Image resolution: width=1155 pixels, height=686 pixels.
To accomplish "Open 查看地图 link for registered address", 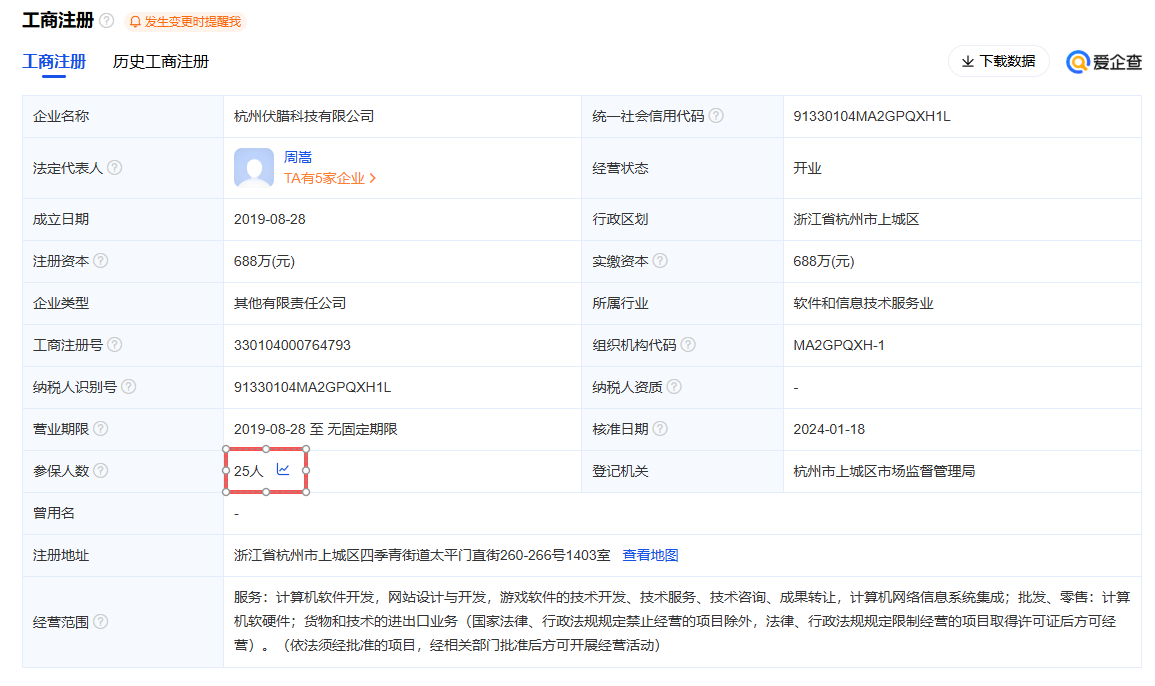I will click(650, 555).
